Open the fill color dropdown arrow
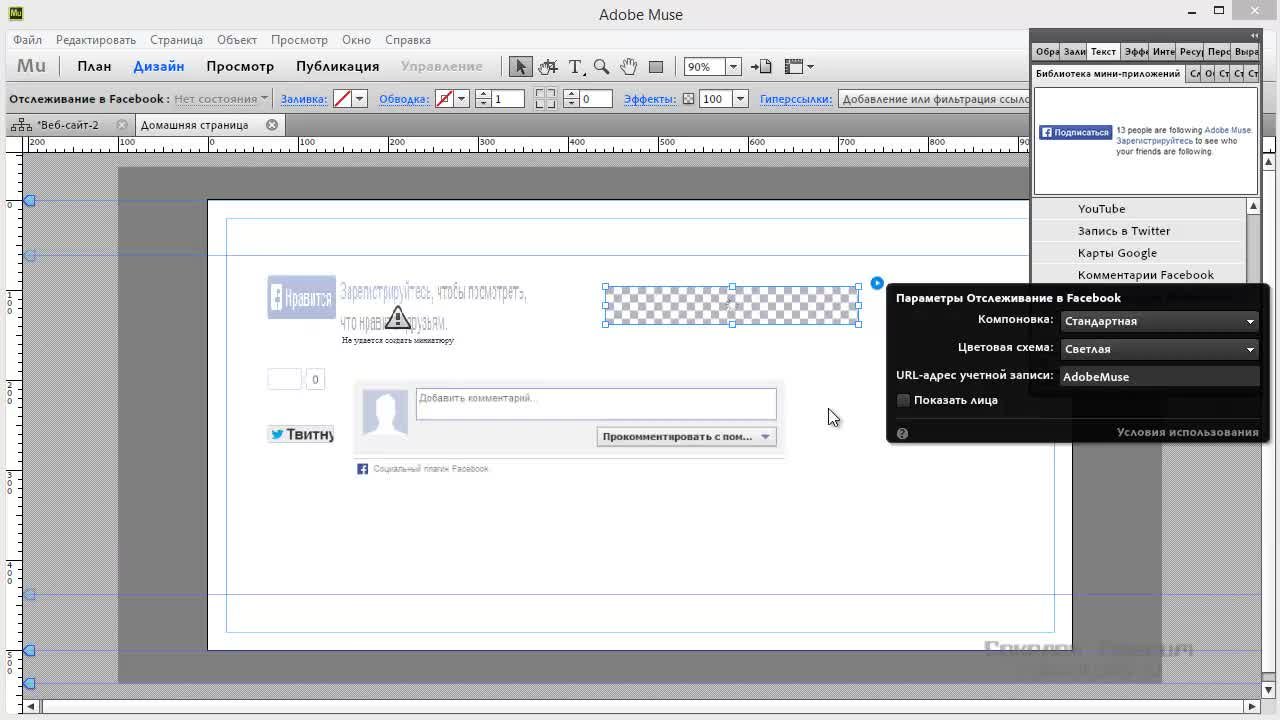This screenshot has width=1280, height=720. pos(360,99)
